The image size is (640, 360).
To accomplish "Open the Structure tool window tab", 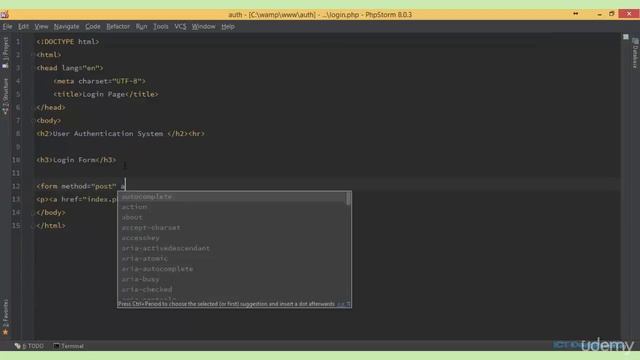I will 5,96.
